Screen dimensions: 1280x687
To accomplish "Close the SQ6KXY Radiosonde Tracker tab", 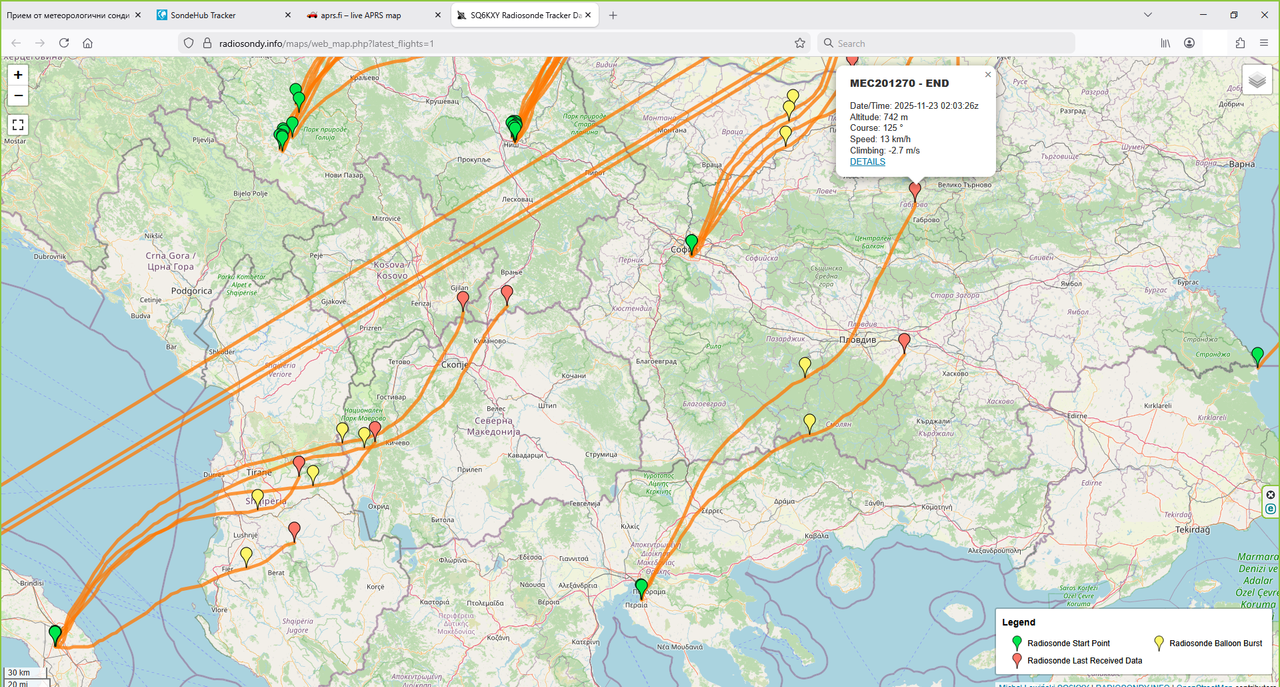I will click(x=587, y=15).
